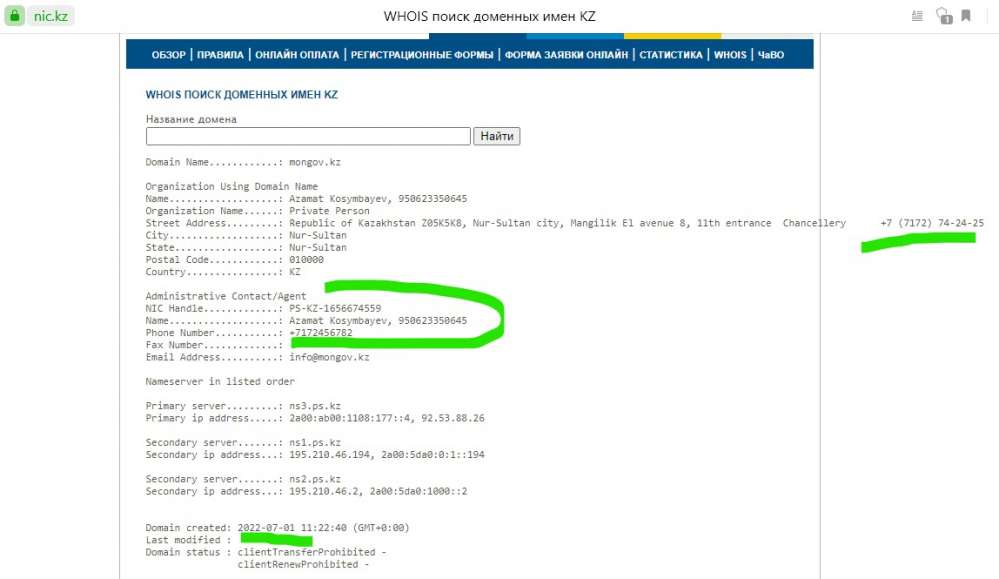Screen dimensions: 999x579
Task: Click the secondary server ns1.ps.kz
Action: pyautogui.click(x=315, y=442)
